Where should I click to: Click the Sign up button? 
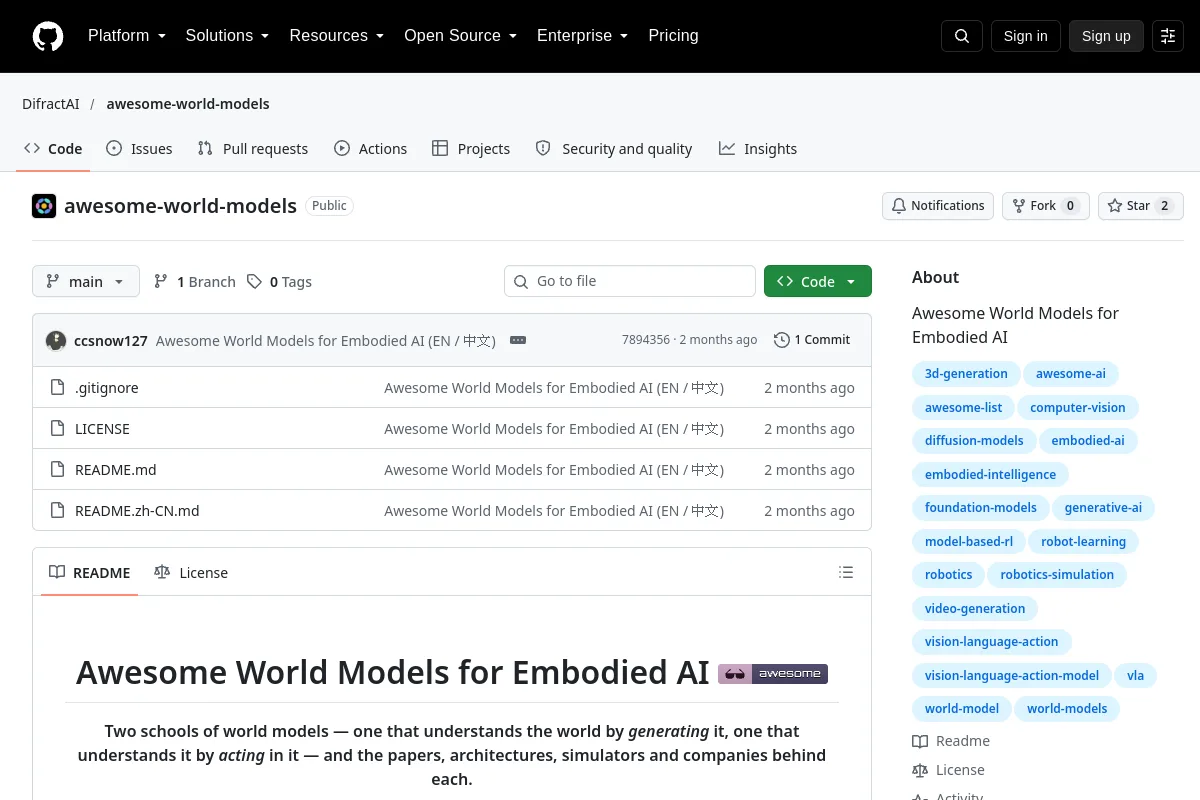(x=1106, y=36)
